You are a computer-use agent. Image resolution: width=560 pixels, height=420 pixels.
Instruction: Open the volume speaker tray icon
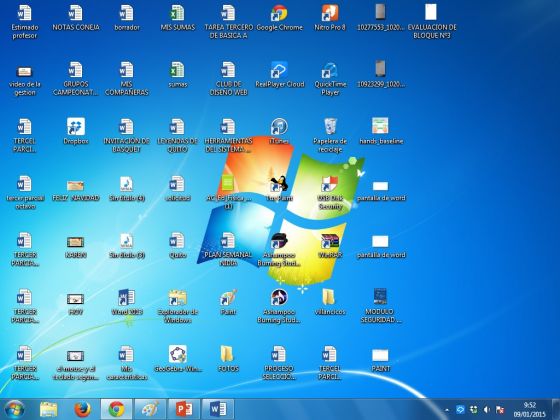coord(486,410)
